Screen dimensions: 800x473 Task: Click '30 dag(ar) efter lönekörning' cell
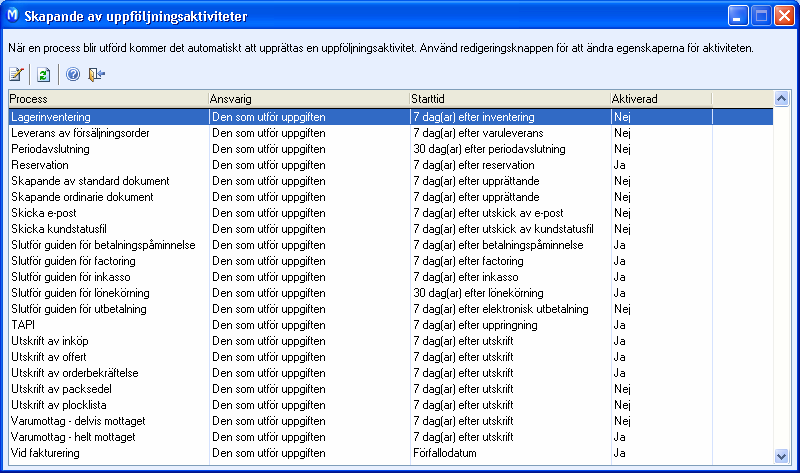click(x=478, y=293)
